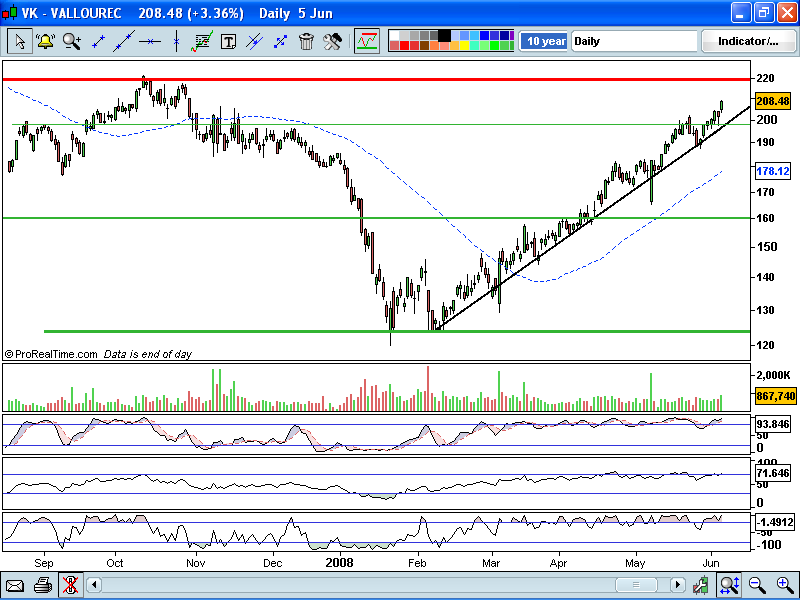Click the VK Vallourec window title icon
Image resolution: width=800 pixels, height=600 pixels.
(x=9, y=12)
